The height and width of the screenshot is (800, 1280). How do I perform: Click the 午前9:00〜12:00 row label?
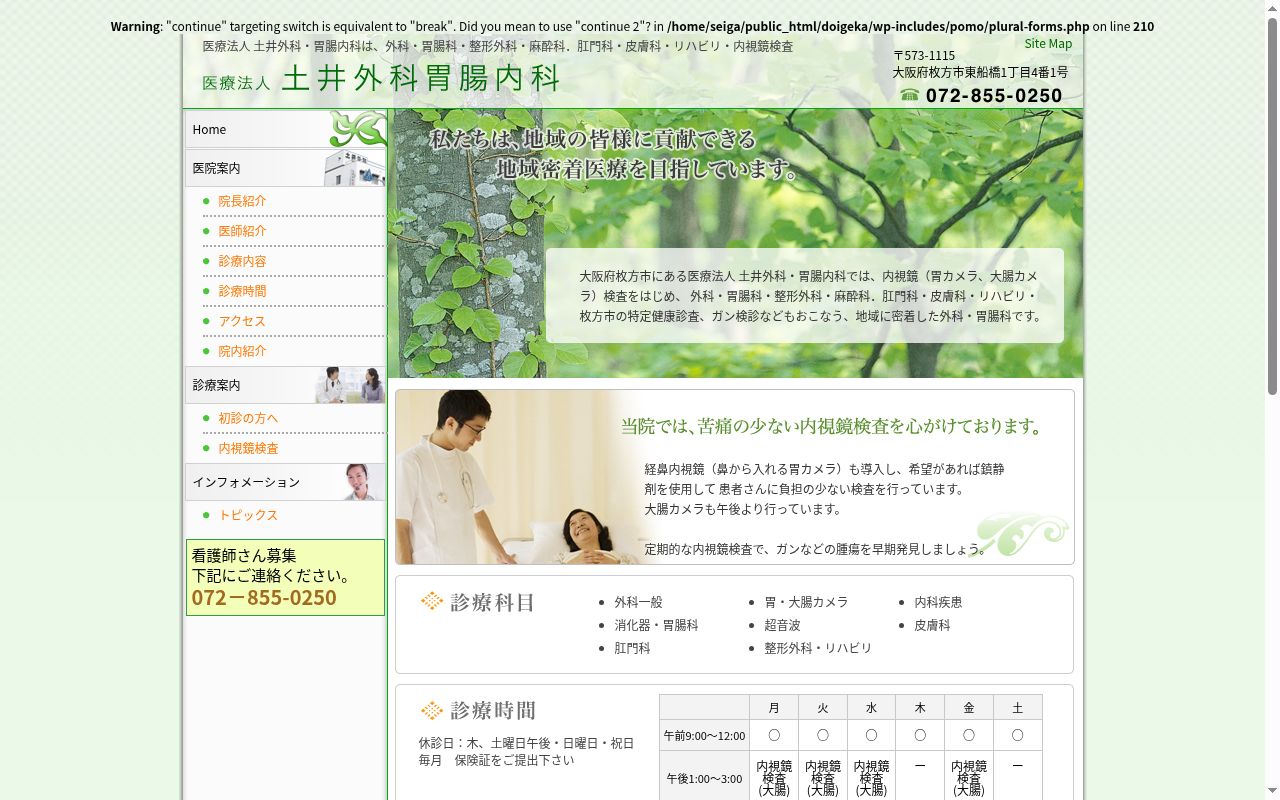point(705,735)
